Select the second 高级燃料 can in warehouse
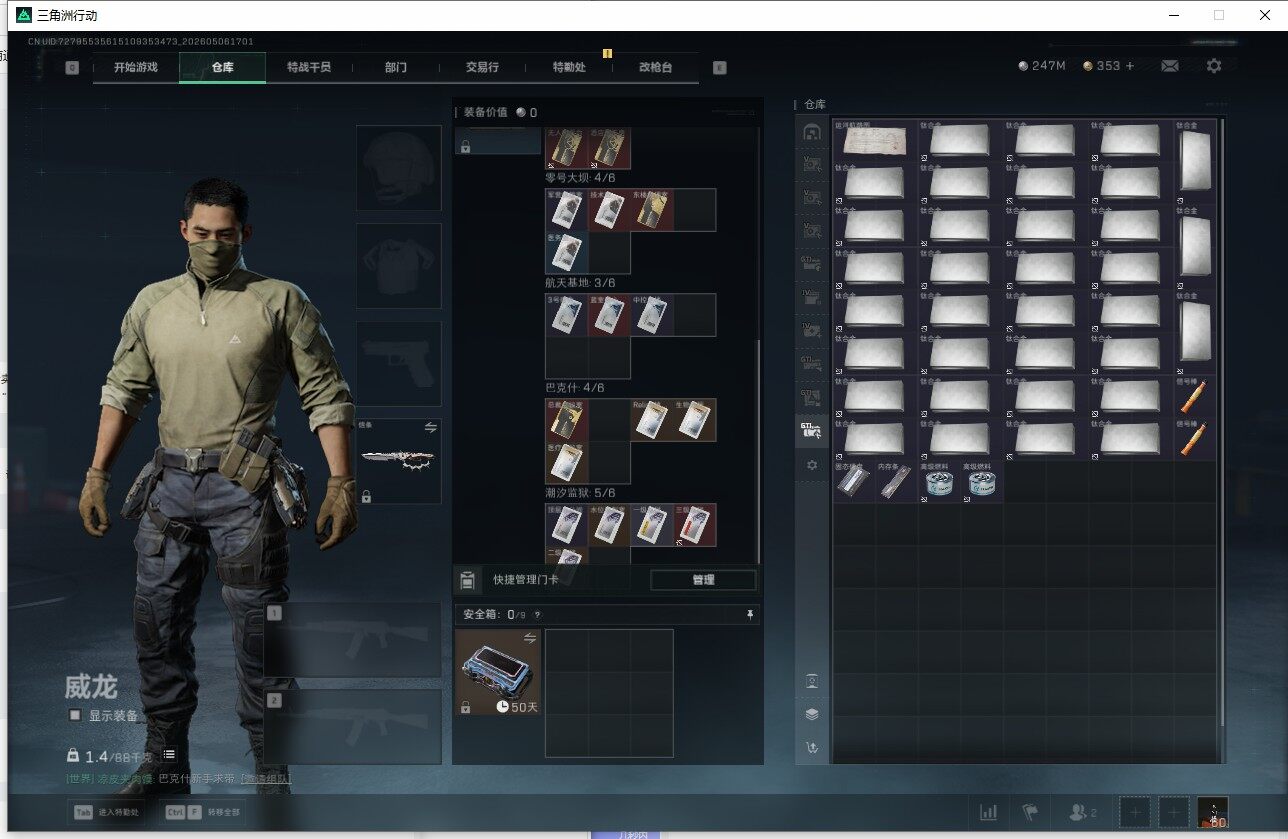 (982, 481)
